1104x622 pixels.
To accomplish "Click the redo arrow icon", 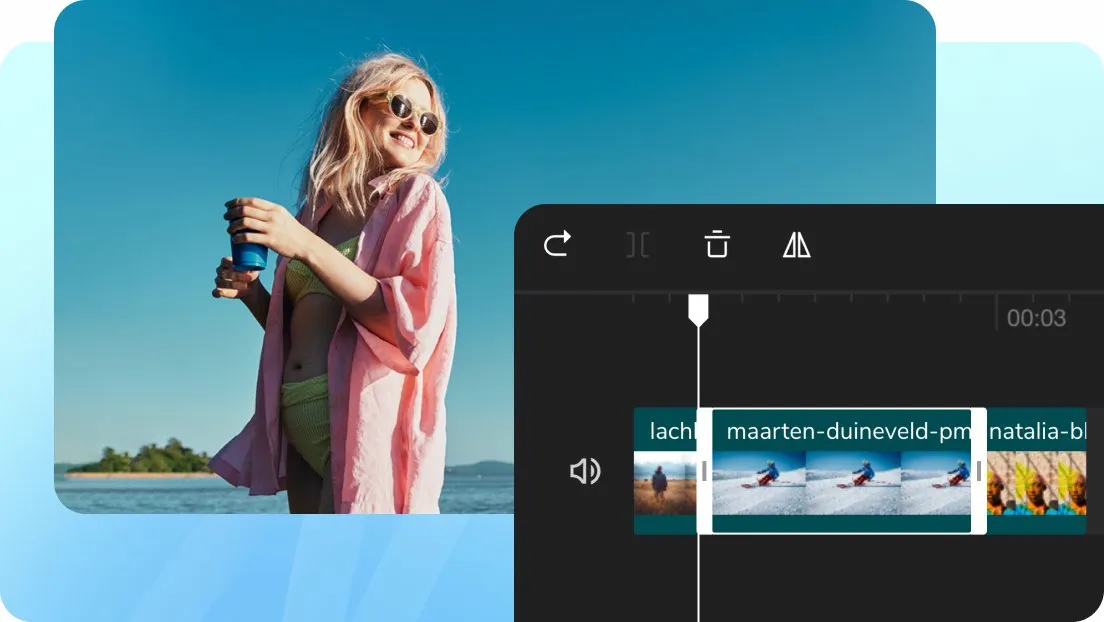I will [x=557, y=244].
